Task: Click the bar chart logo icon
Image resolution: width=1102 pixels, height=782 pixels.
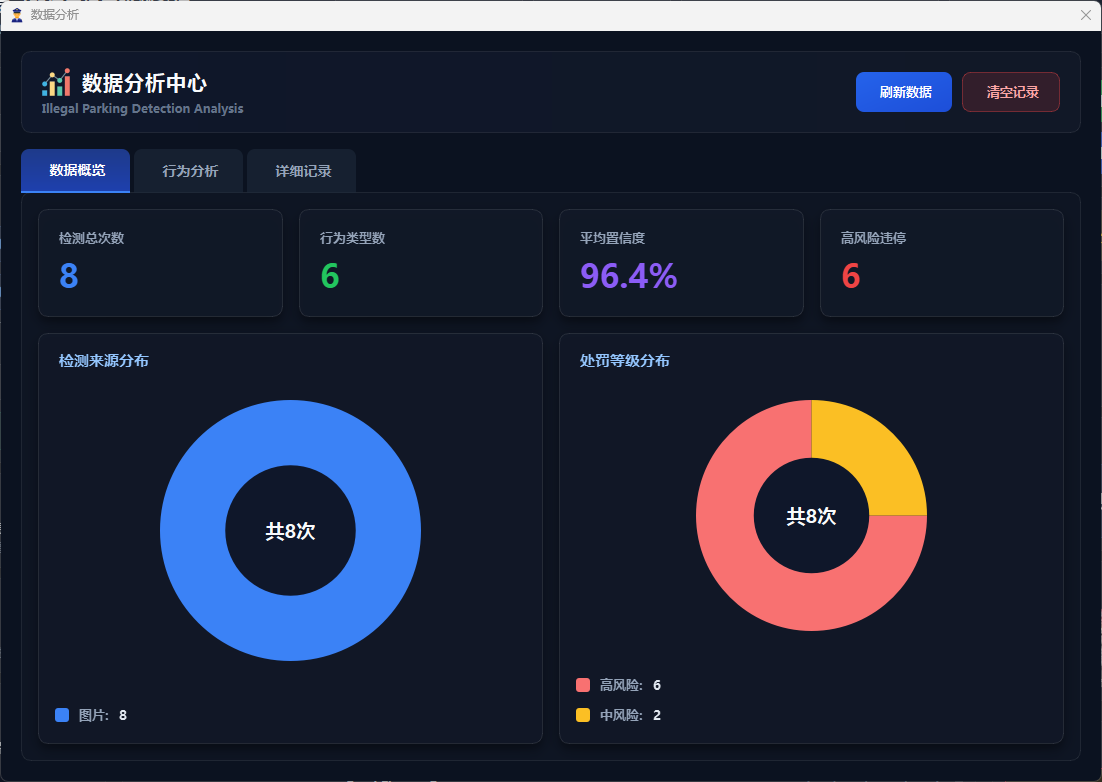Action: point(56,83)
